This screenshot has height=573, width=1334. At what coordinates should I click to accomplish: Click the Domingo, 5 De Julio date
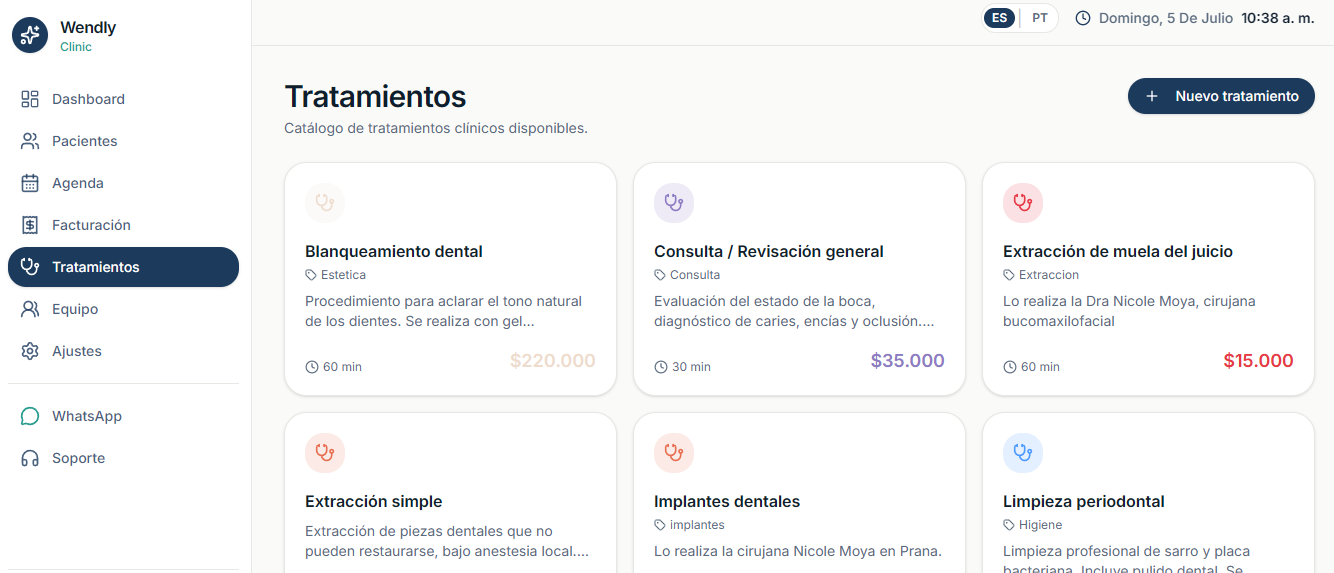(1166, 18)
